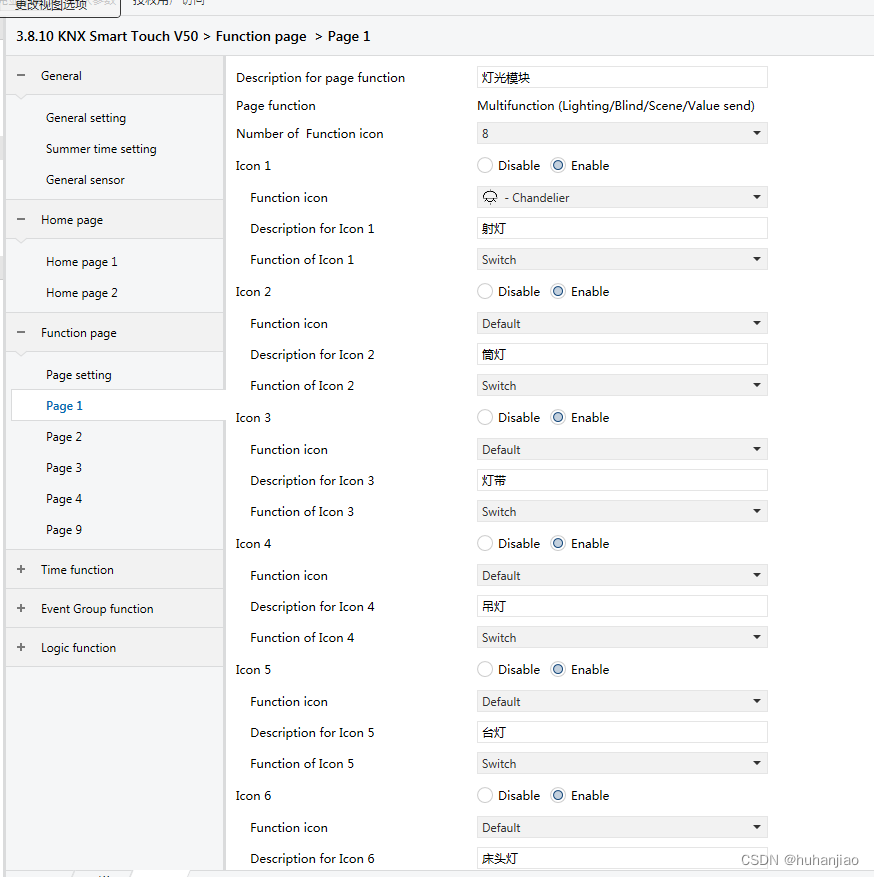The image size is (874, 877).
Task: Expand Event Group function plus icon
Action: 21,609
